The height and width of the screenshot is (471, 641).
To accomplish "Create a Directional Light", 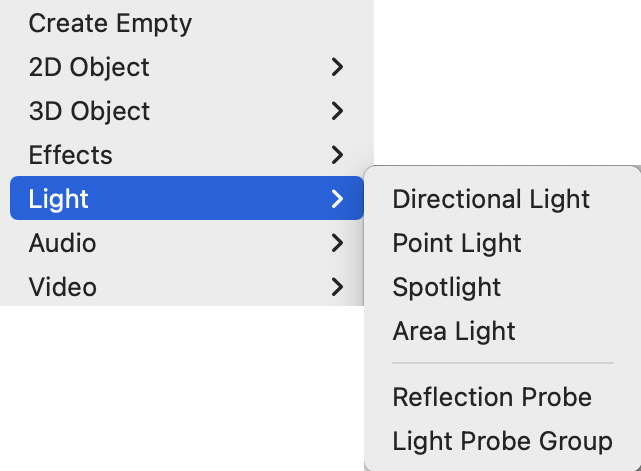I will point(491,199).
